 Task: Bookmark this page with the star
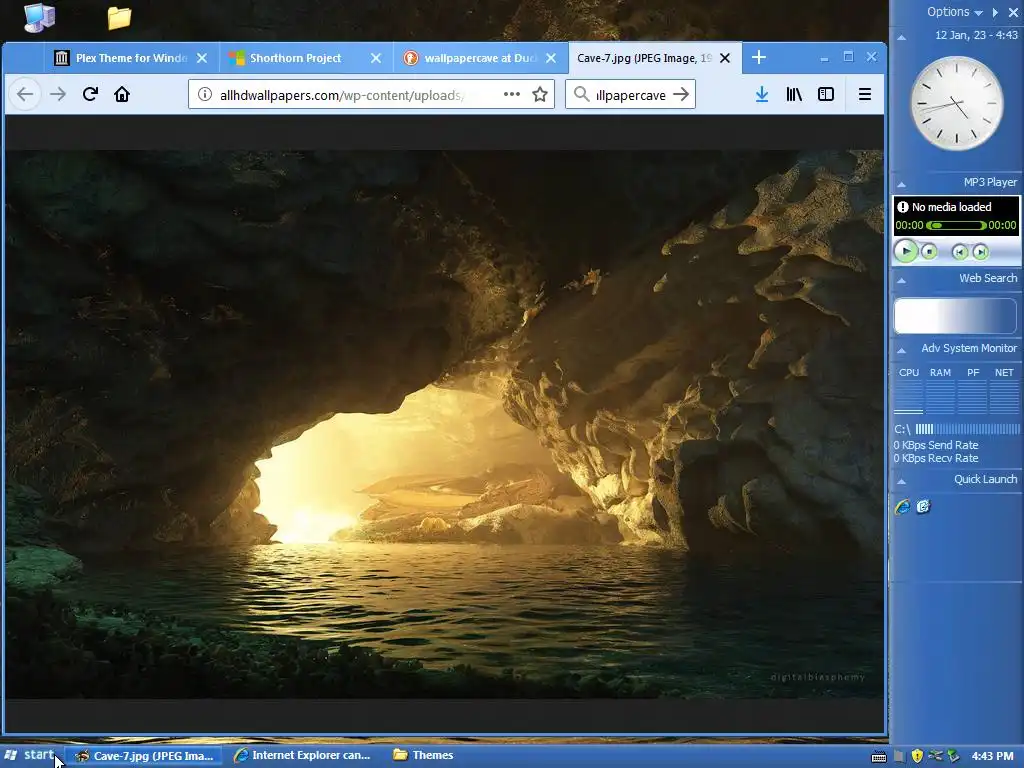point(540,95)
